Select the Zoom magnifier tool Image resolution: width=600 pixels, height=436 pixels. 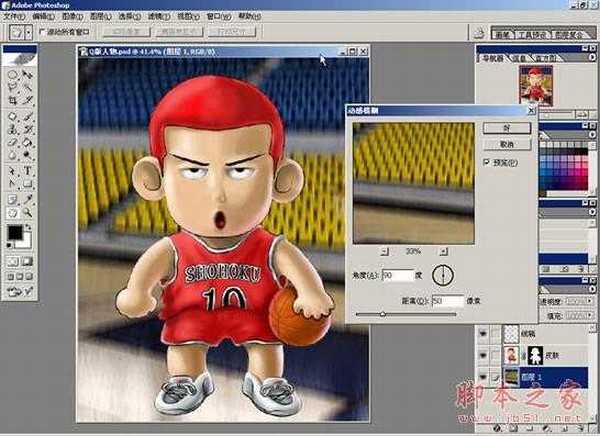tap(27, 212)
